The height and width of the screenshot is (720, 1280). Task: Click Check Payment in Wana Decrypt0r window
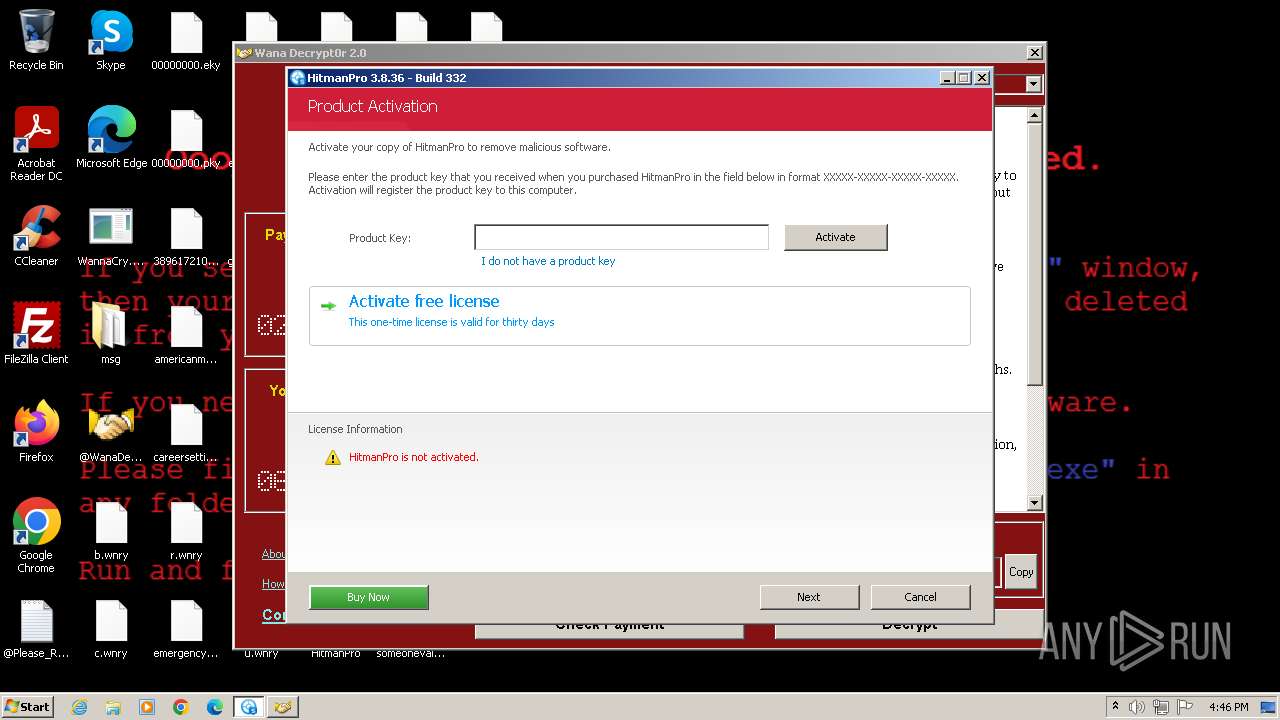pos(609,626)
